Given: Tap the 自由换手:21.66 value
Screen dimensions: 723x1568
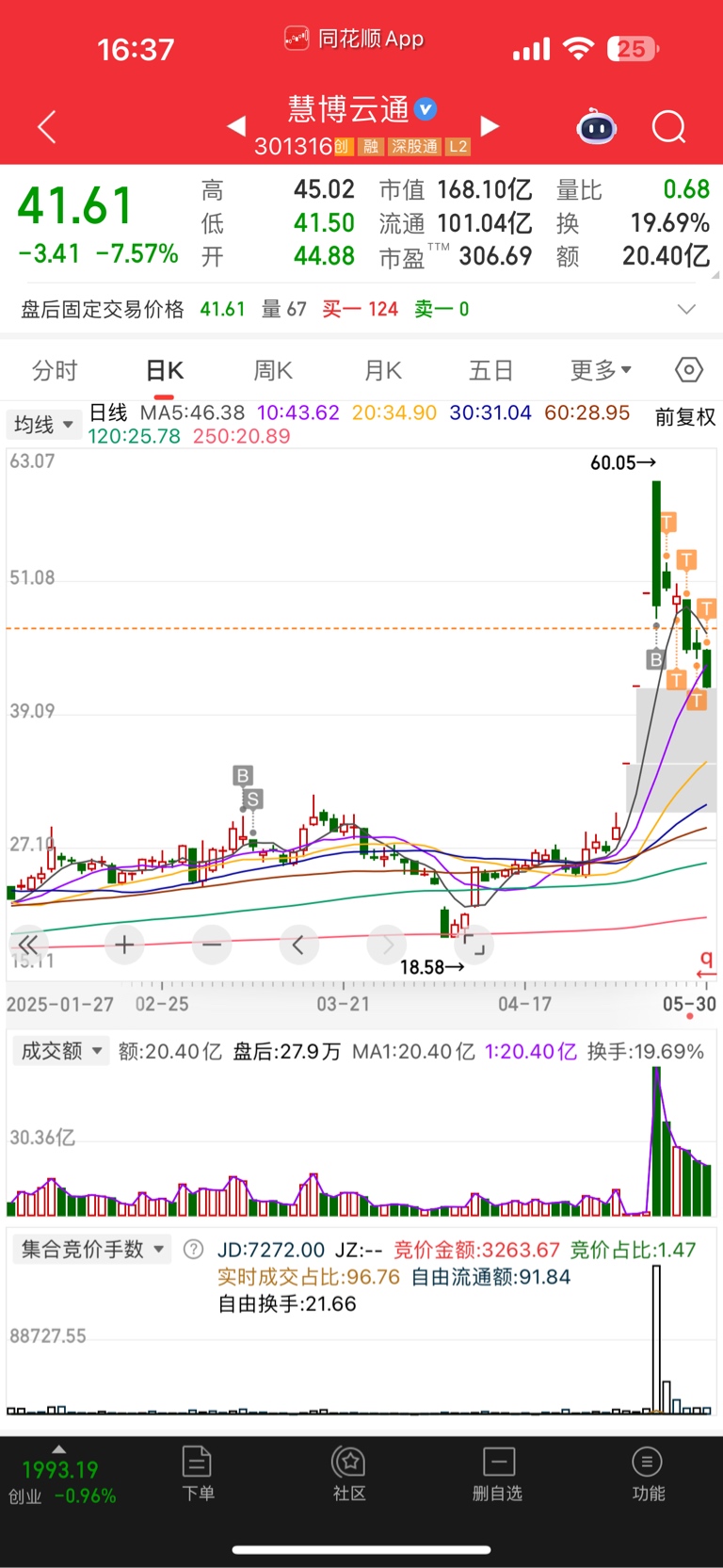Looking at the screenshot, I should (x=286, y=1304).
